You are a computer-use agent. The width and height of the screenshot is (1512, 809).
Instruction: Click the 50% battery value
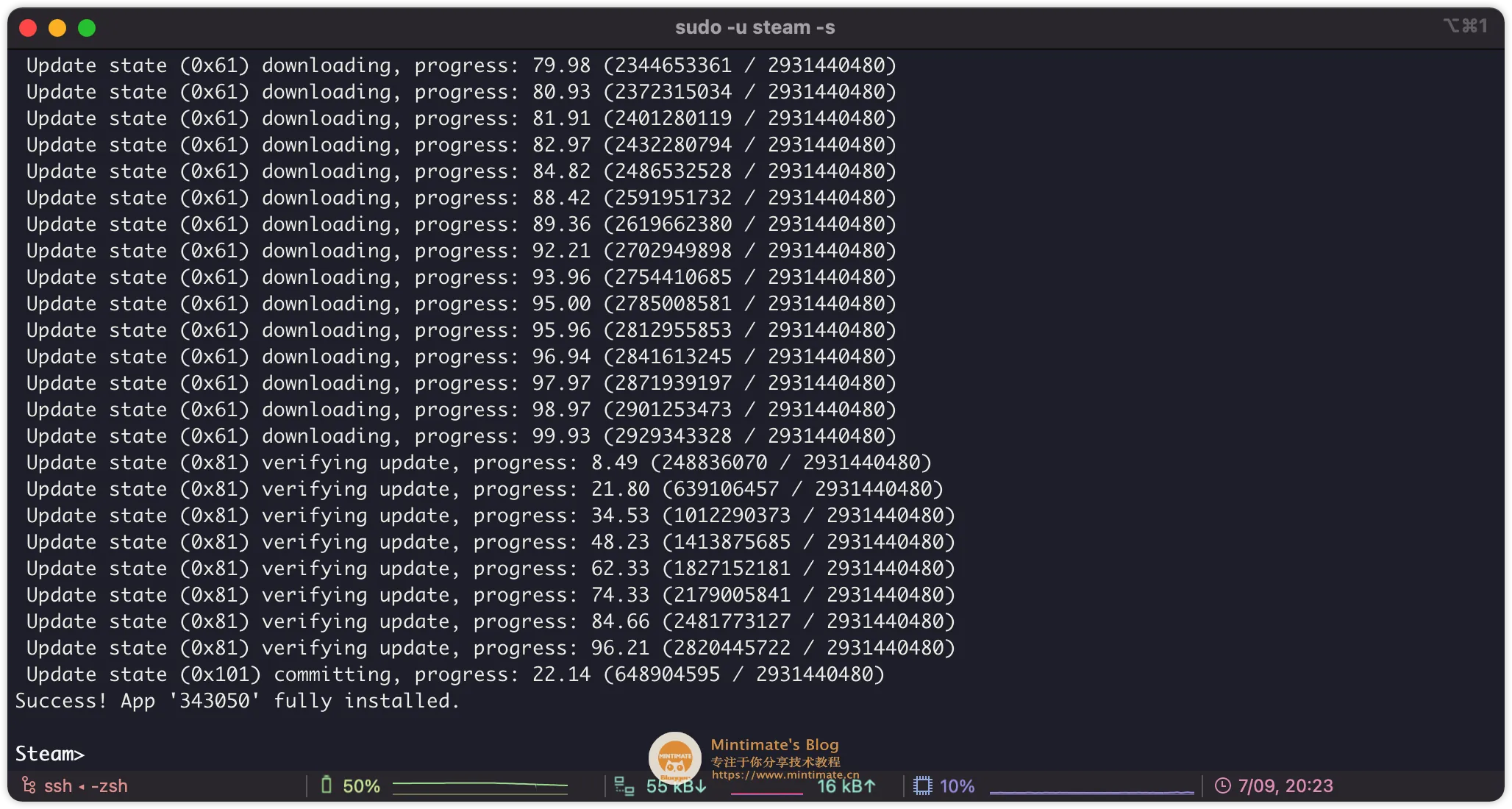pos(361,785)
